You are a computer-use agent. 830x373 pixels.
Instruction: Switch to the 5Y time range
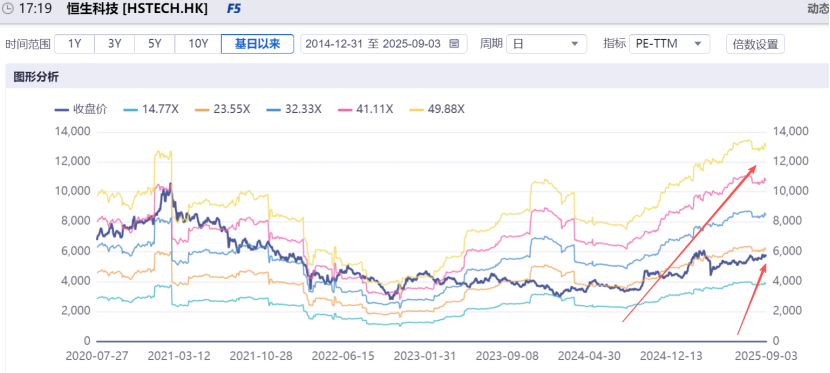click(x=155, y=44)
